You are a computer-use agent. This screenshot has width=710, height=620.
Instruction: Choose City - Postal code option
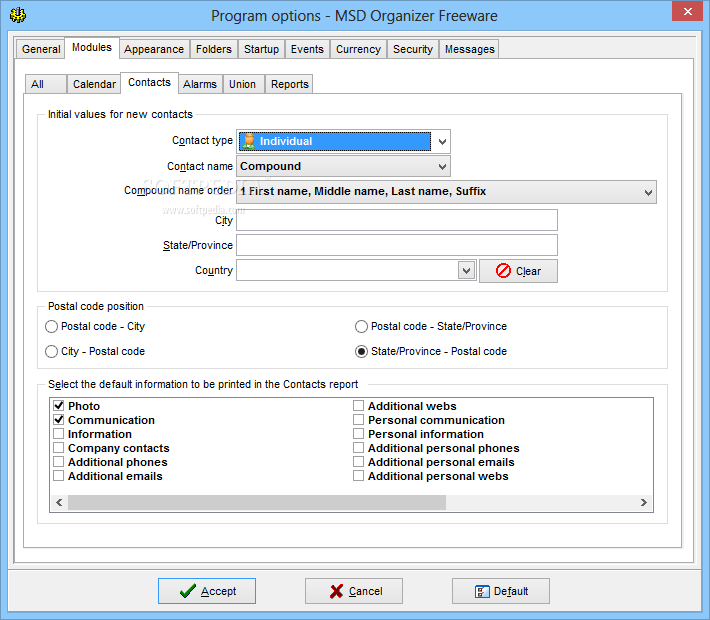click(95, 351)
